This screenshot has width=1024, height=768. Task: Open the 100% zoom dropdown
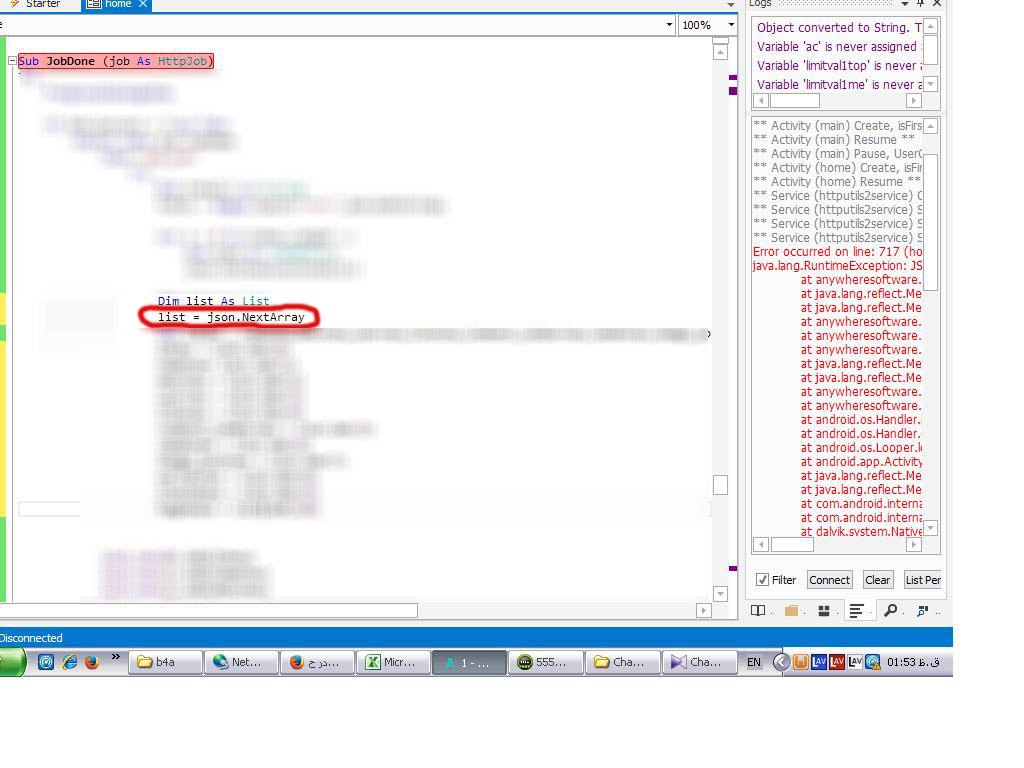(731, 25)
